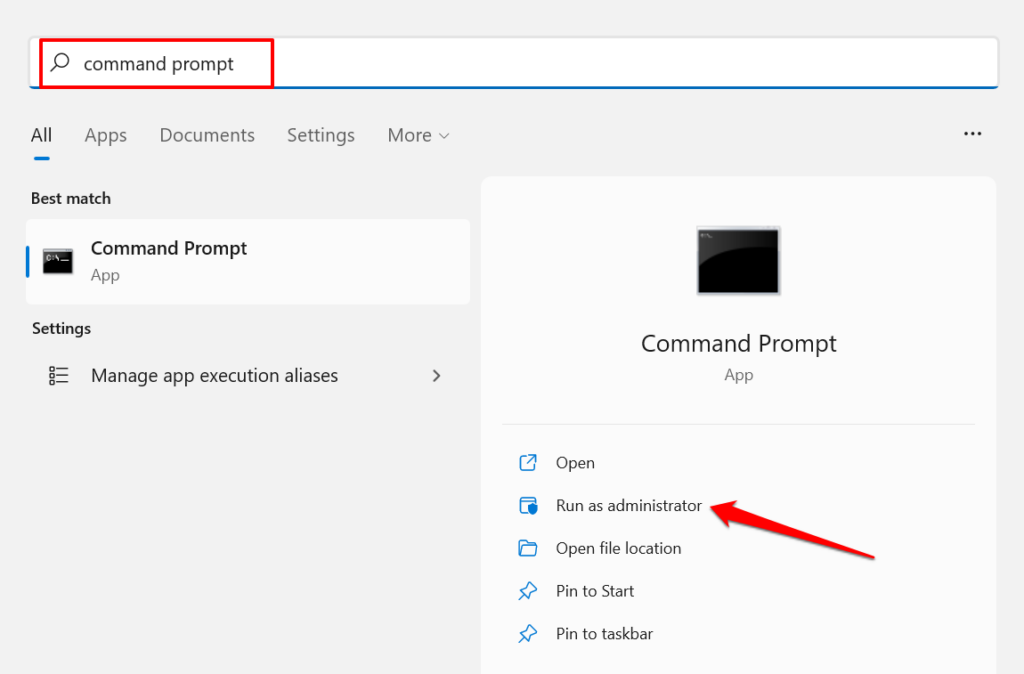This screenshot has height=674, width=1024.
Task: Choose Run as administrator
Action: [x=628, y=506]
